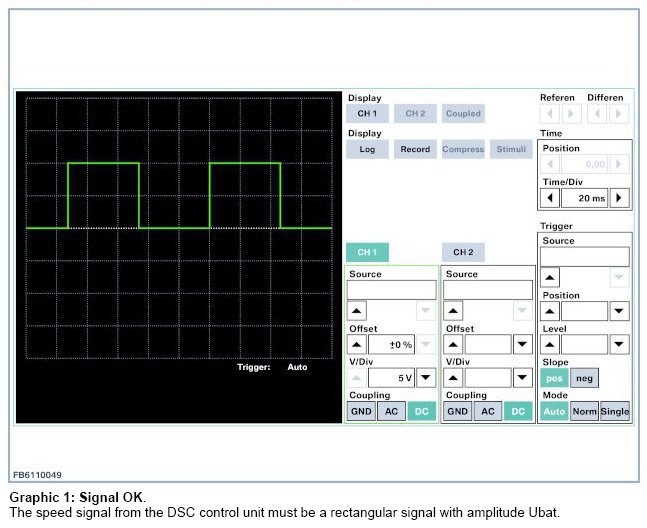The height and width of the screenshot is (528, 647).
Task: Switch to the CH 2 settings tab
Action: 463,252
